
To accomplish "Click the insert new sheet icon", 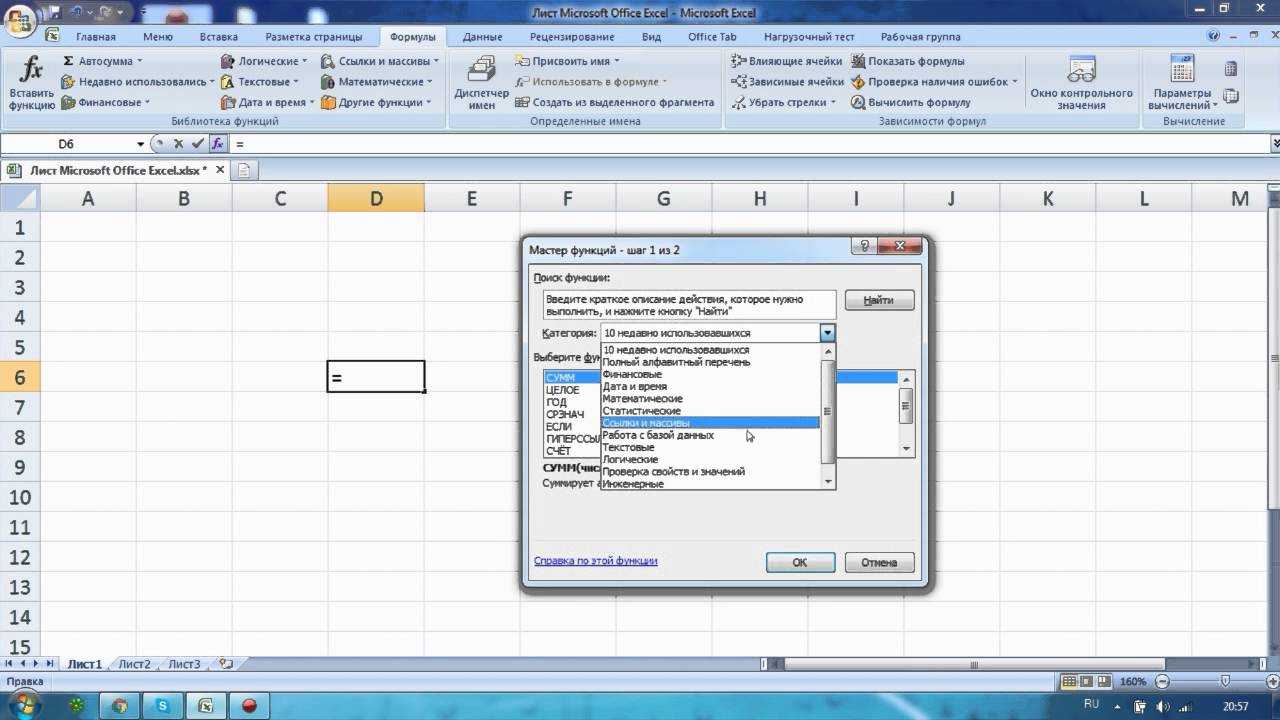I will [226, 664].
